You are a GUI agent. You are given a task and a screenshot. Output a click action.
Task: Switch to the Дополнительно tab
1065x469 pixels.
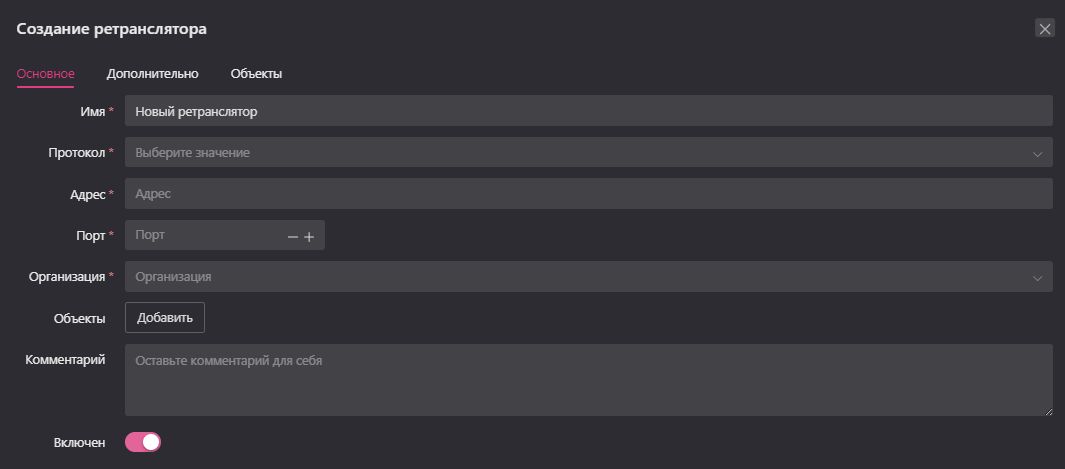point(152,74)
